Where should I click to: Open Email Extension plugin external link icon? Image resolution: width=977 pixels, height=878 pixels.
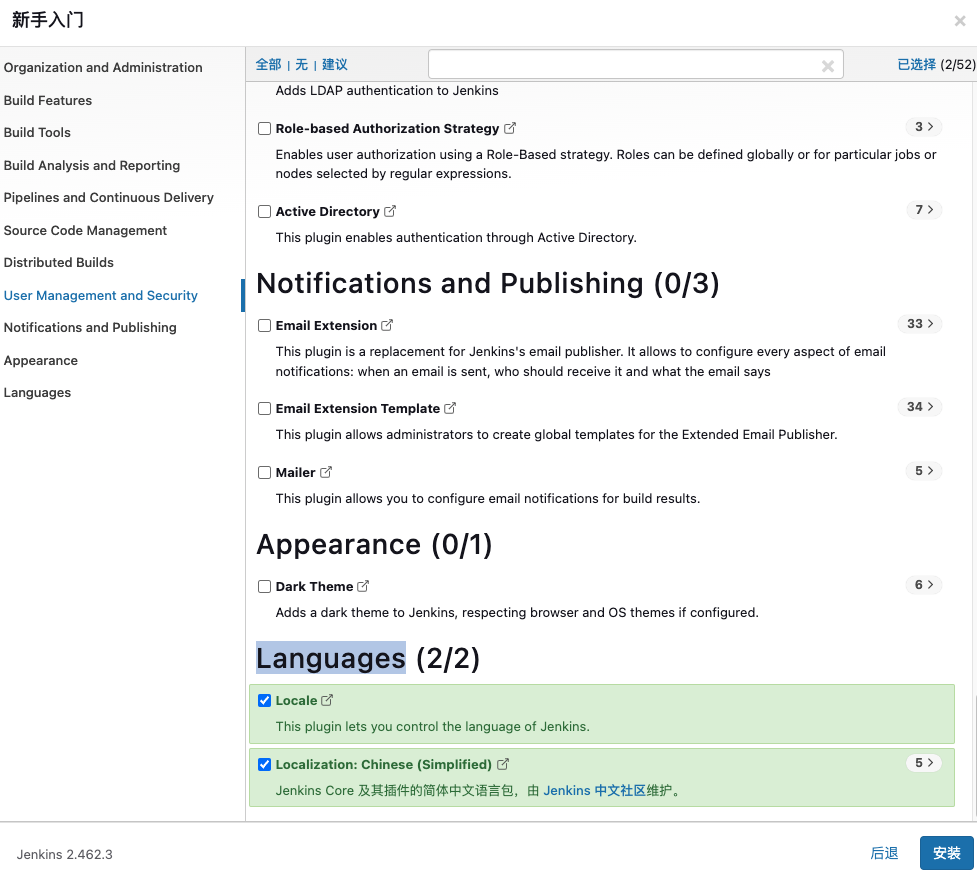(x=387, y=325)
